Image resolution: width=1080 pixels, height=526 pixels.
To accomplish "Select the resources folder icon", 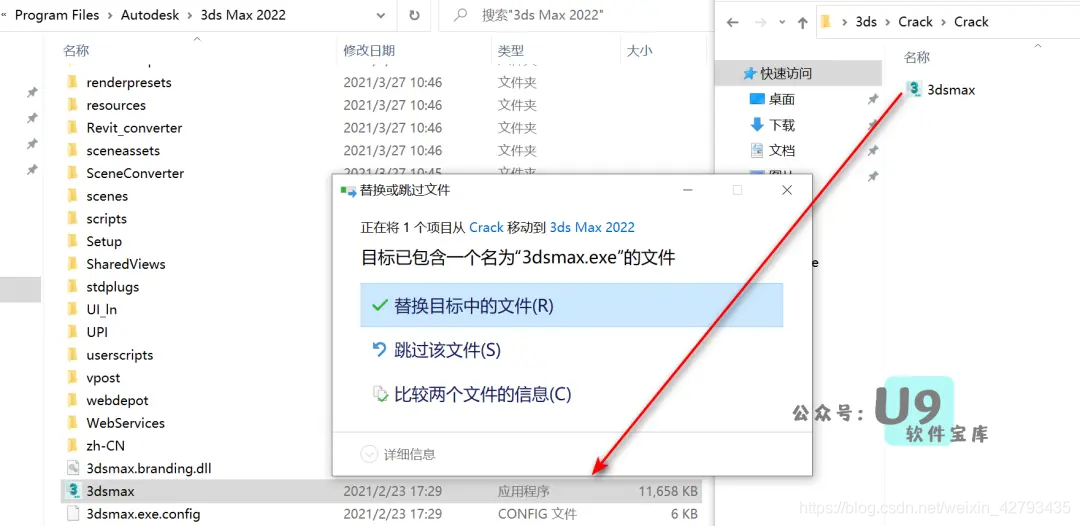I will (x=72, y=105).
